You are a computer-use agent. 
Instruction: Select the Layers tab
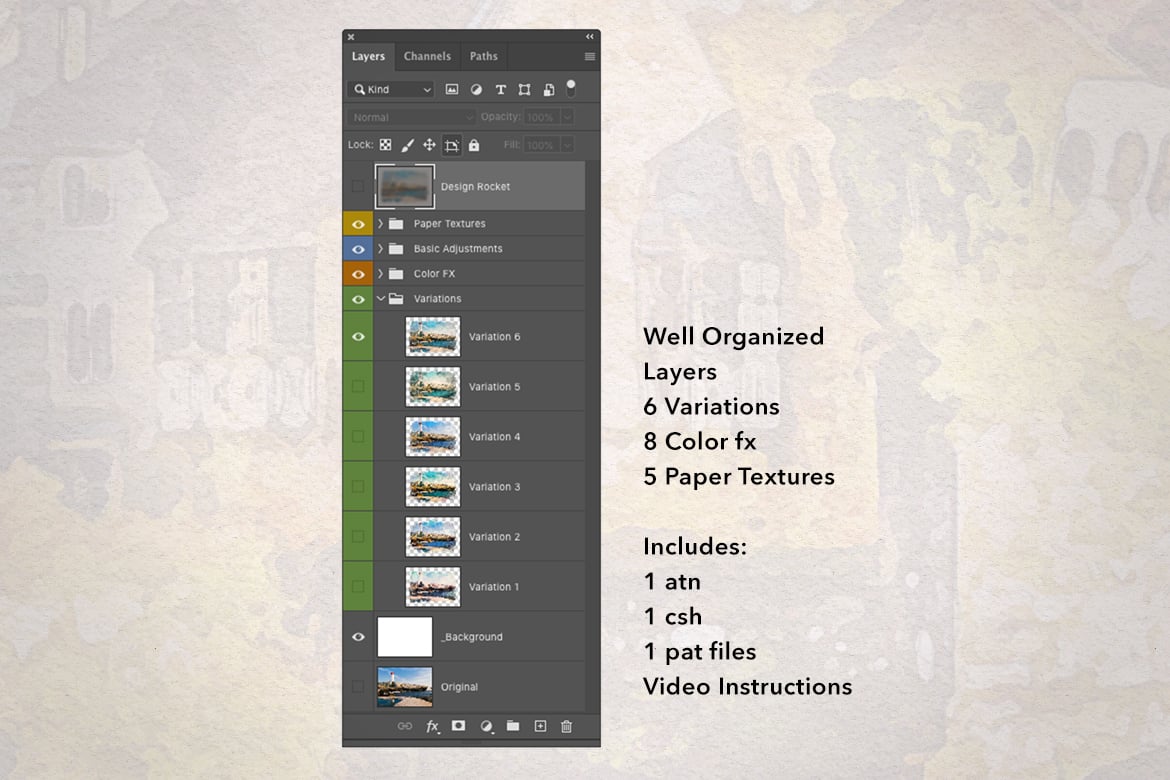pos(369,57)
